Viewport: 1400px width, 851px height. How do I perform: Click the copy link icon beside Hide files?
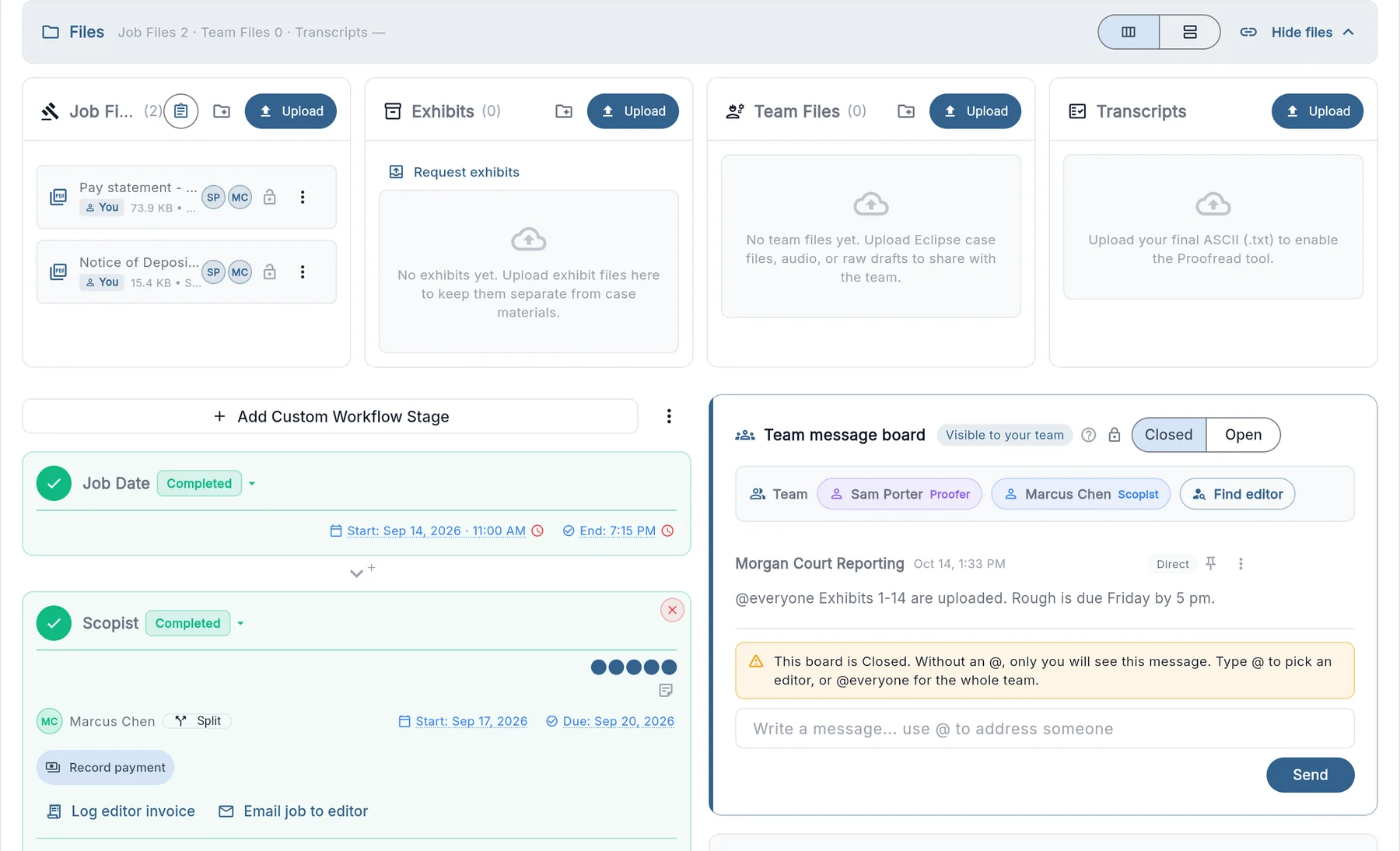click(1248, 32)
